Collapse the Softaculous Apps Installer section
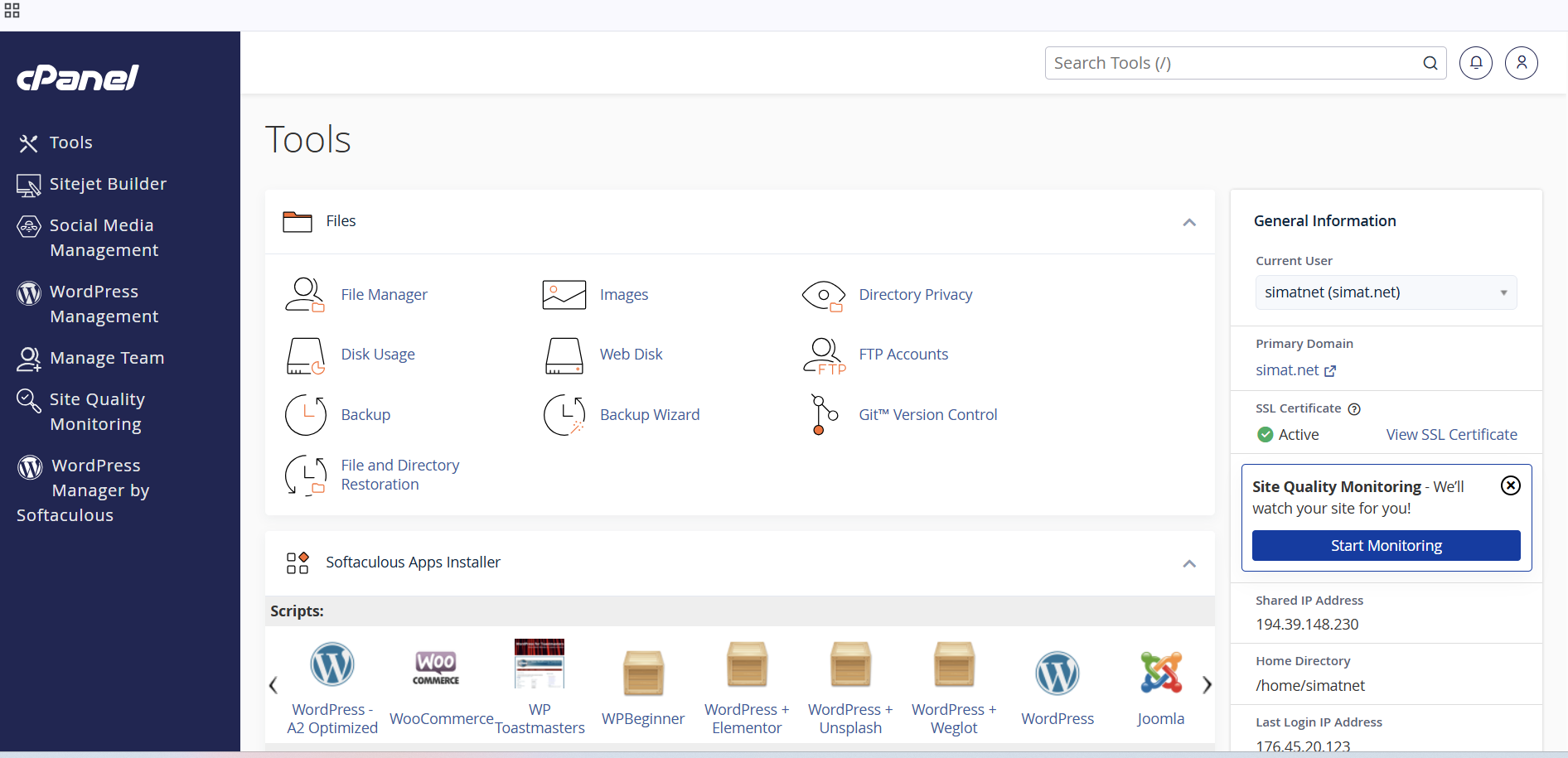 [x=1189, y=563]
